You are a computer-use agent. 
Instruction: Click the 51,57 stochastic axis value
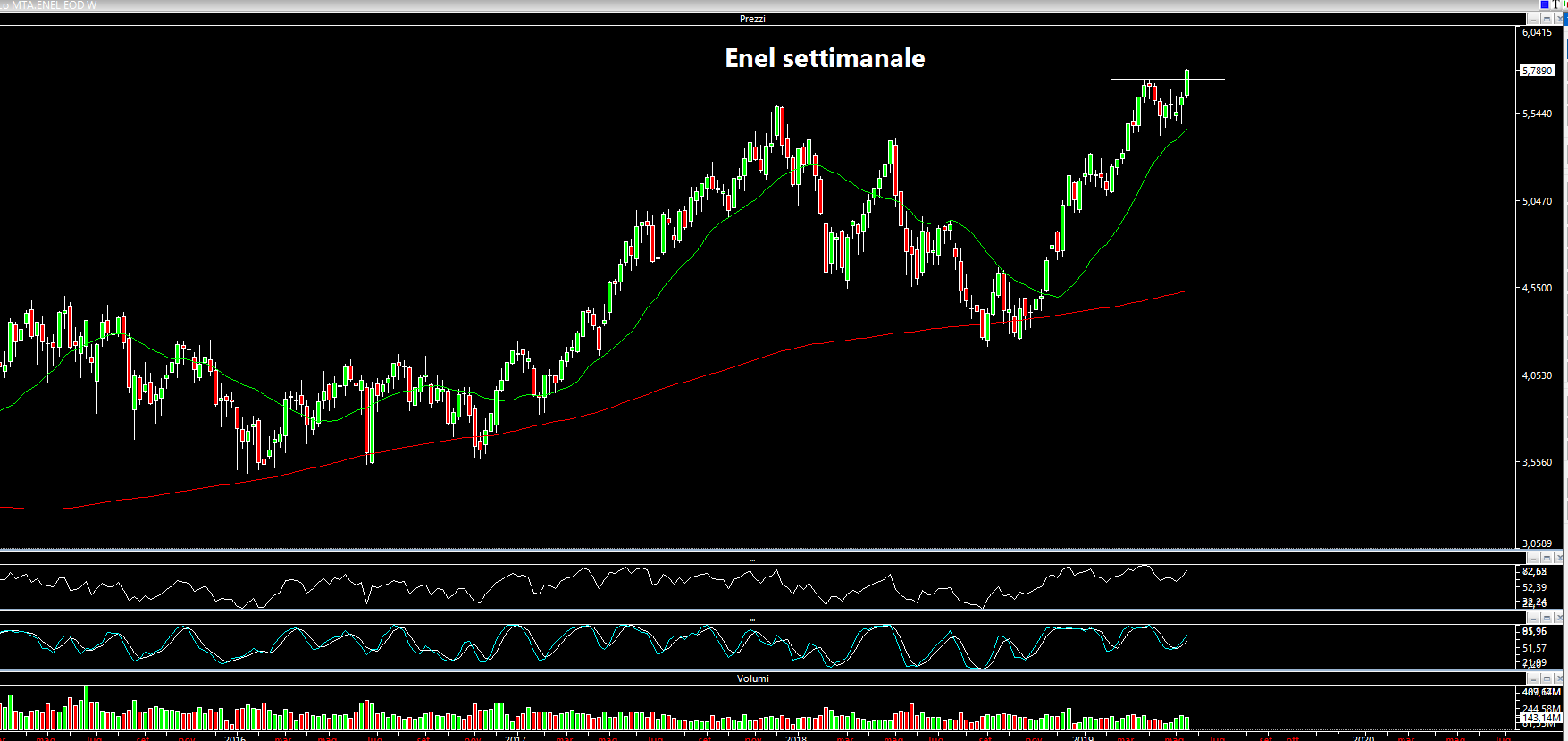pos(1534,648)
